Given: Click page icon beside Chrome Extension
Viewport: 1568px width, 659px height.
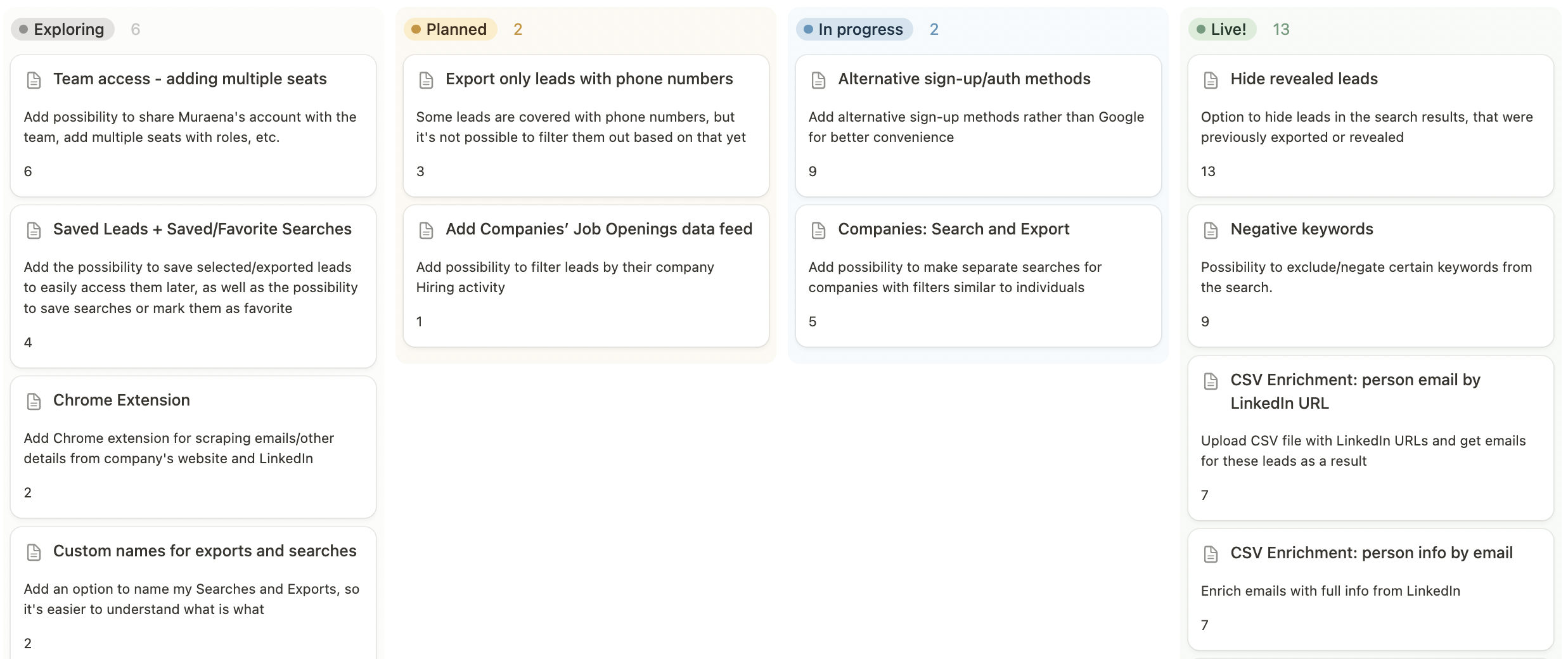Looking at the screenshot, I should (x=34, y=401).
